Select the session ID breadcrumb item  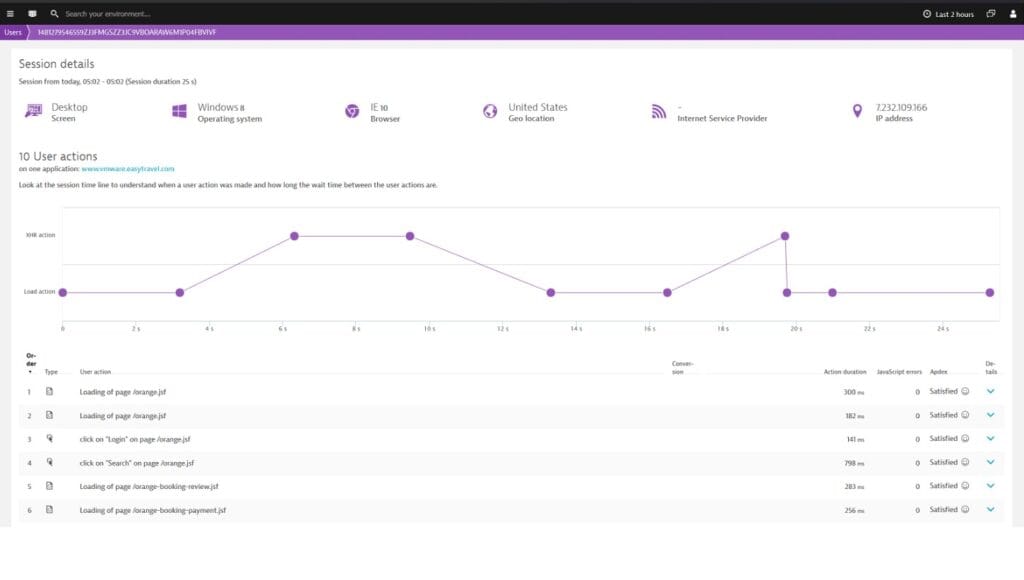[126, 32]
